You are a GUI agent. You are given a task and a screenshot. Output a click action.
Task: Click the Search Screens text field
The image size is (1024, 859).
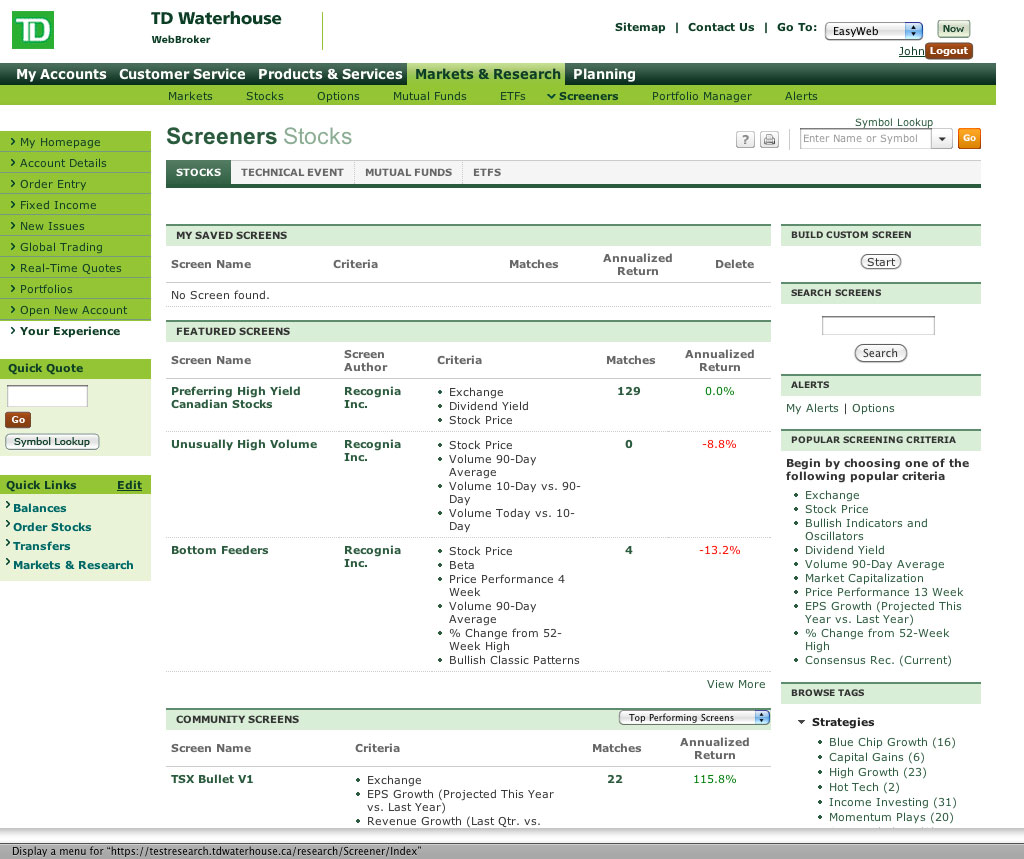point(878,325)
